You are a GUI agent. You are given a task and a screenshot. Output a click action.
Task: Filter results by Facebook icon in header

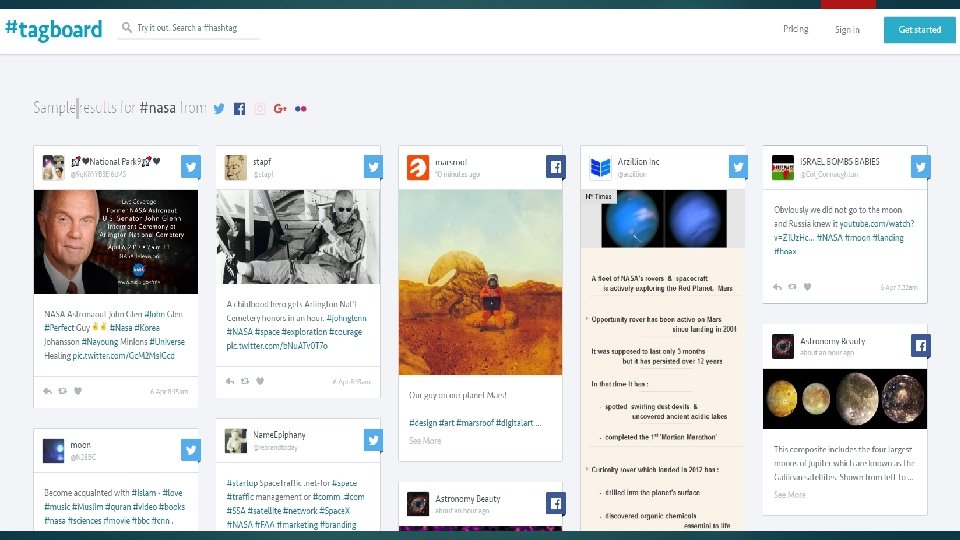(239, 108)
